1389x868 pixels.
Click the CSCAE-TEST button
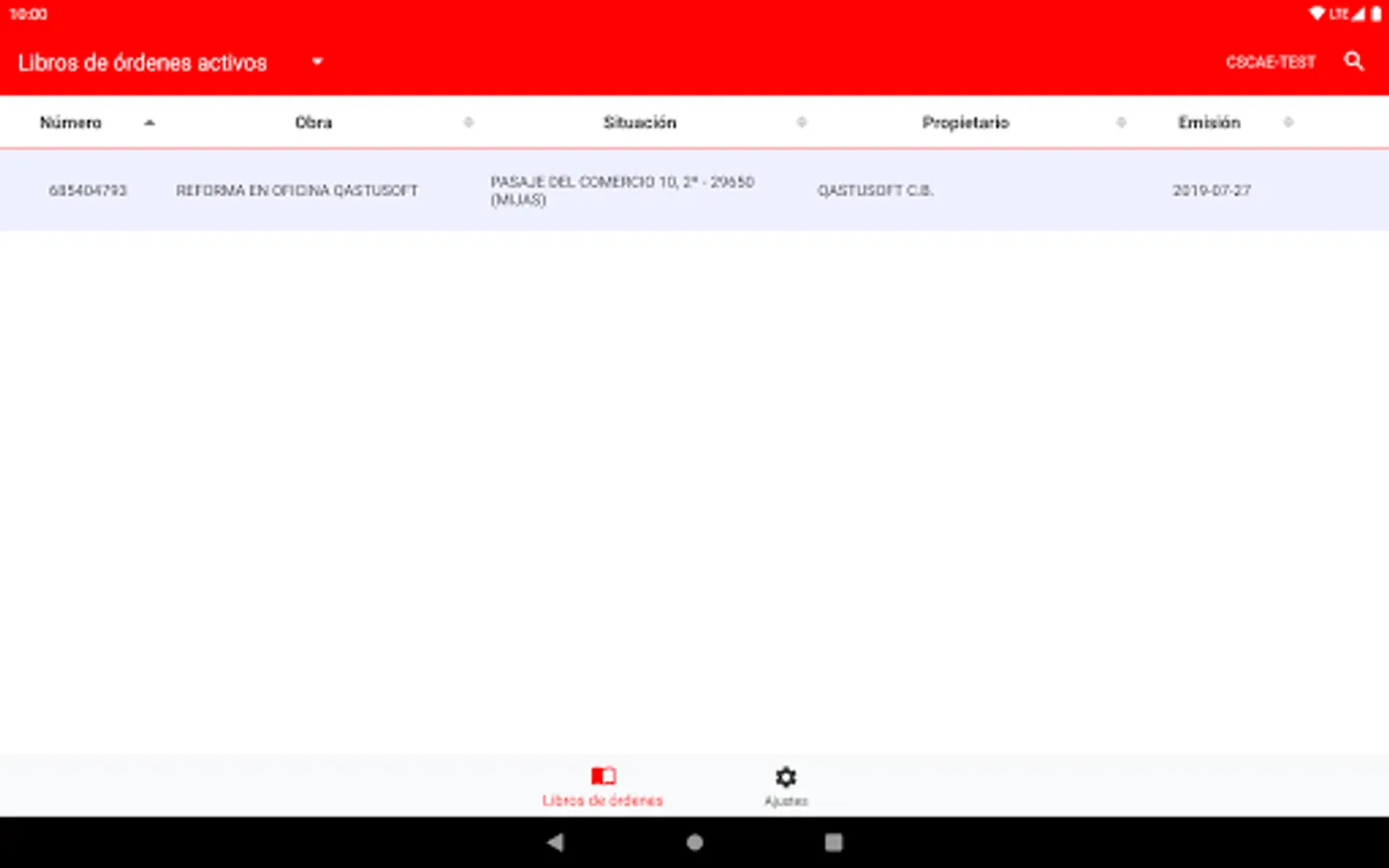click(x=1270, y=62)
